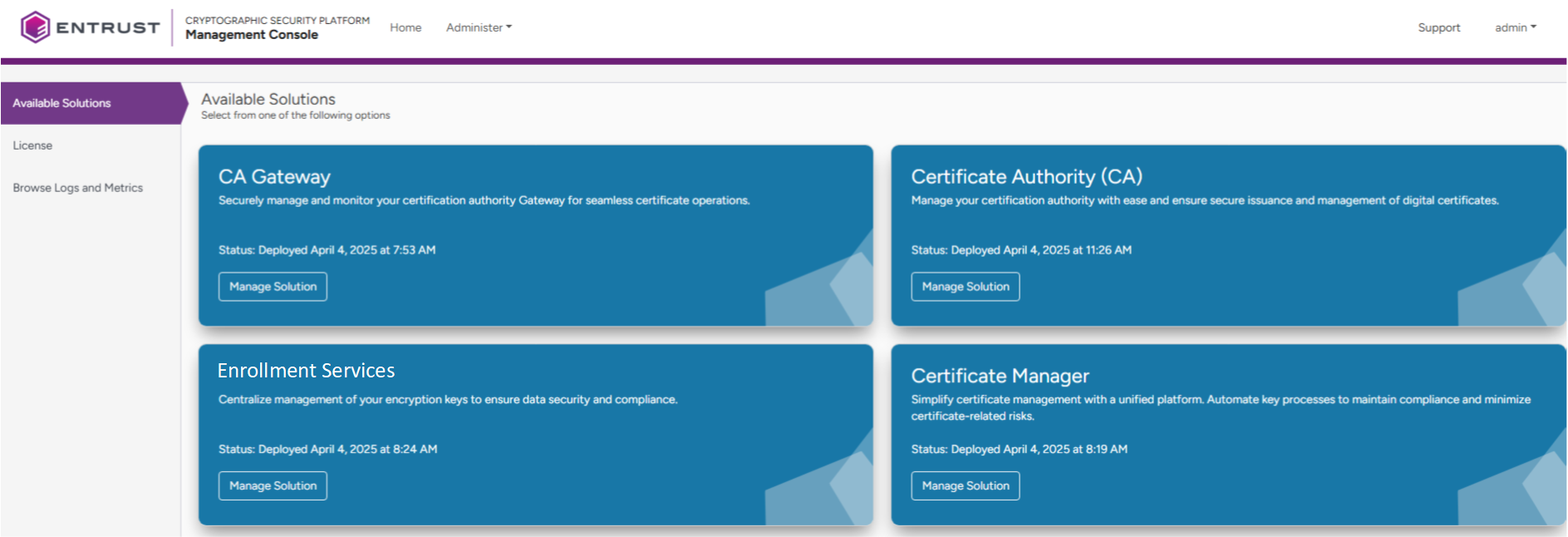Click the Management Console header title
The width and height of the screenshot is (1568, 537).
click(x=252, y=35)
